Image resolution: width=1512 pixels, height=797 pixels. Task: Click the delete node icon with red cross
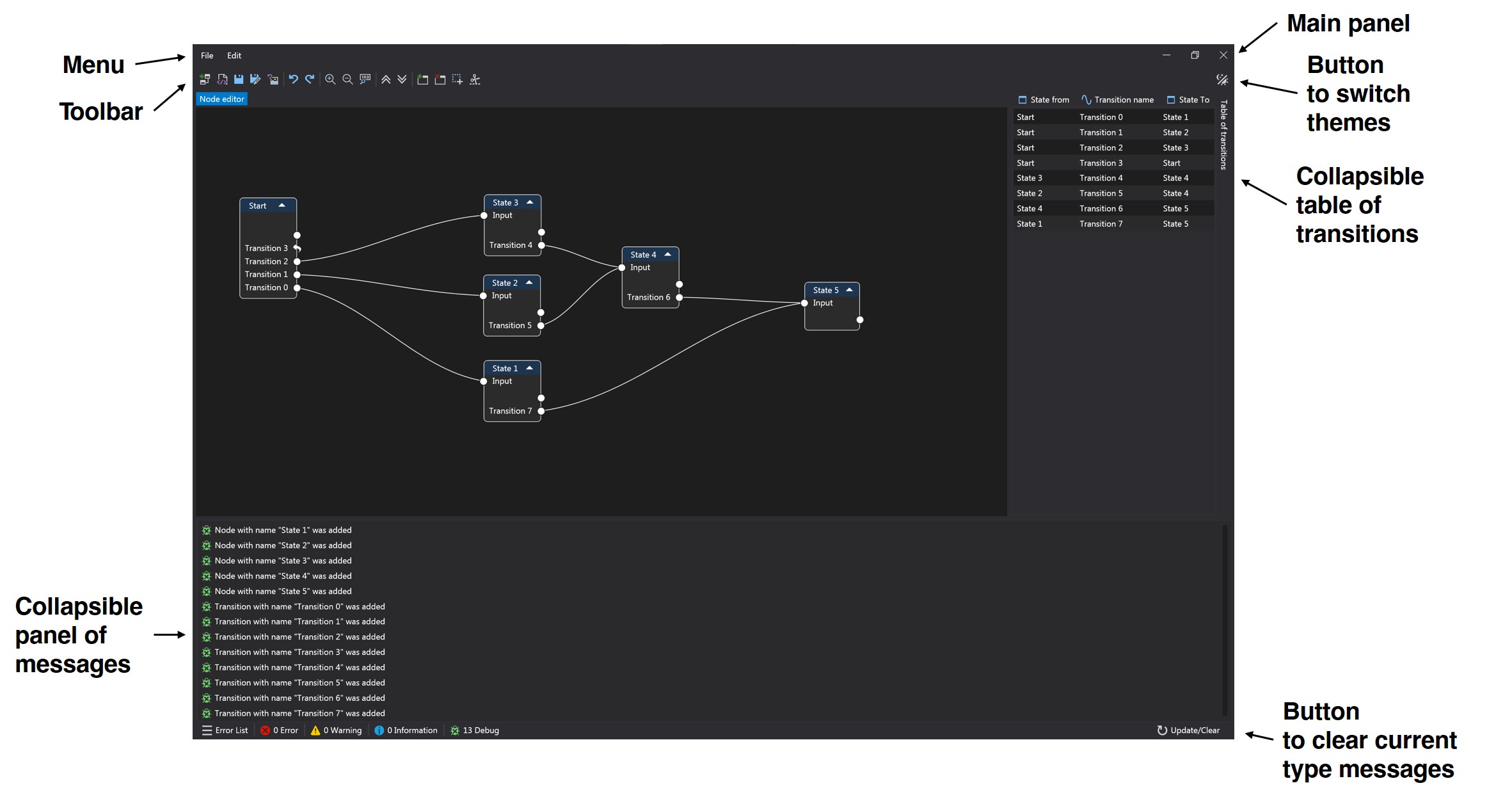440,79
